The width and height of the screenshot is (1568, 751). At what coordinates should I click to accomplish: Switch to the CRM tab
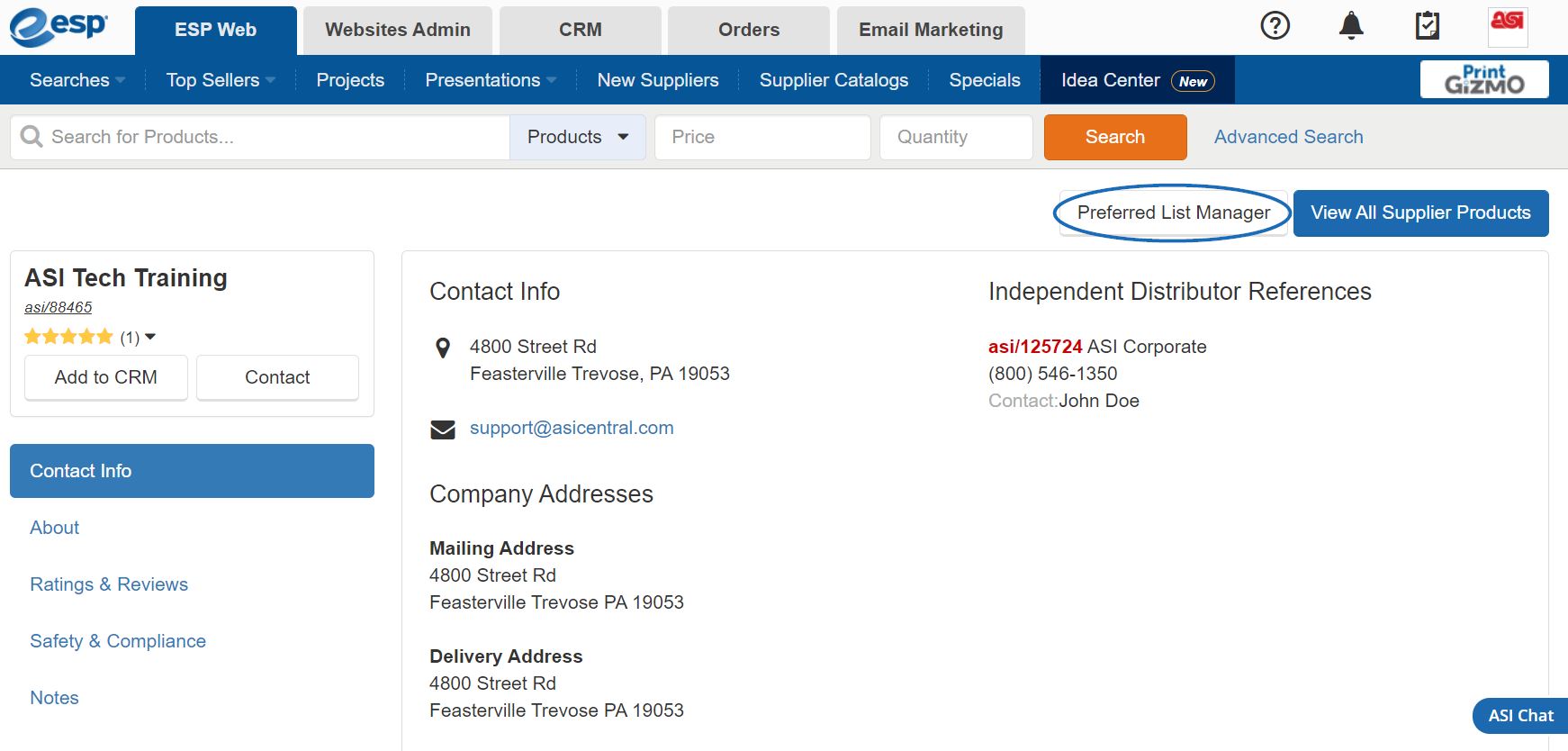pyautogui.click(x=581, y=31)
